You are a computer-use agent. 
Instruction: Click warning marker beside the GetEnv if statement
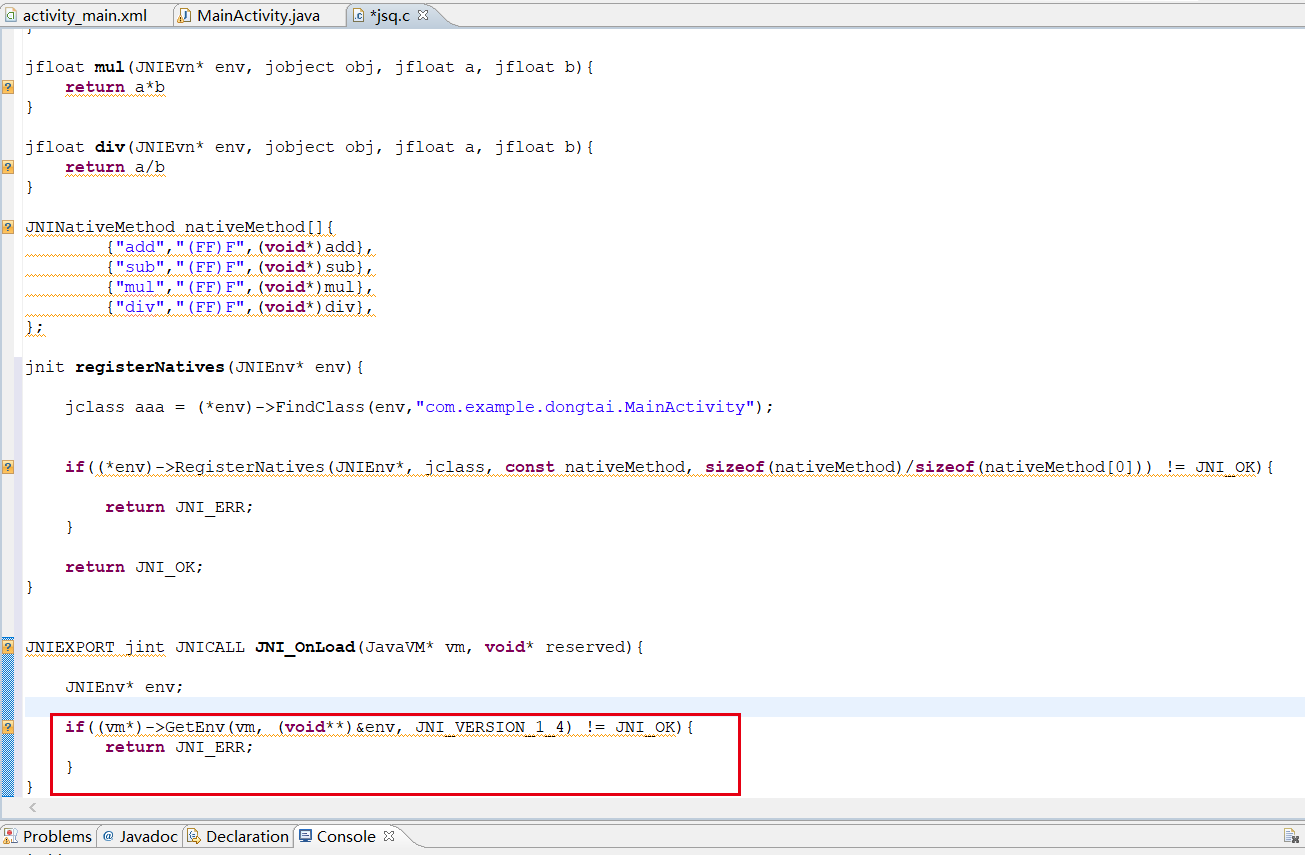coord(8,727)
